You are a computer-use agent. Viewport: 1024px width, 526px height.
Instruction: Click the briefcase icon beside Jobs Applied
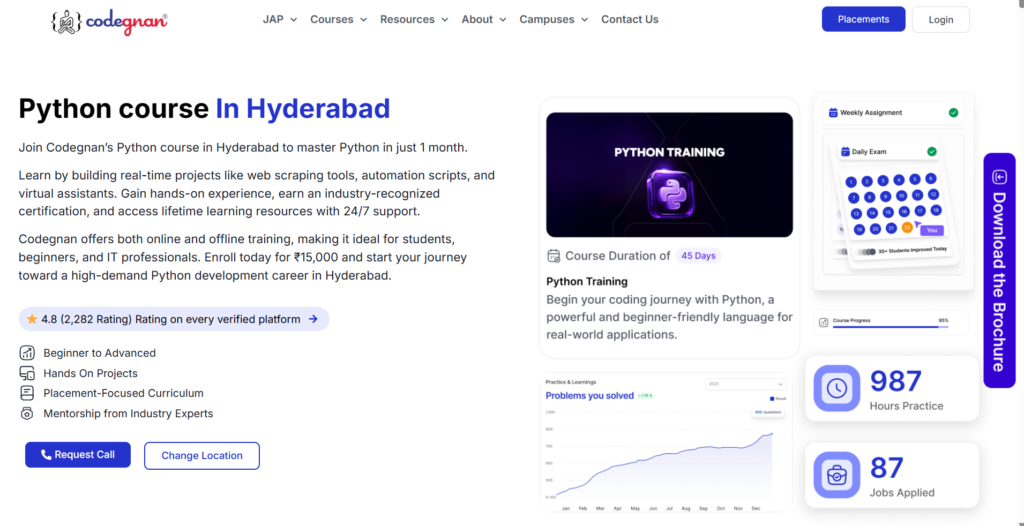coord(836,475)
